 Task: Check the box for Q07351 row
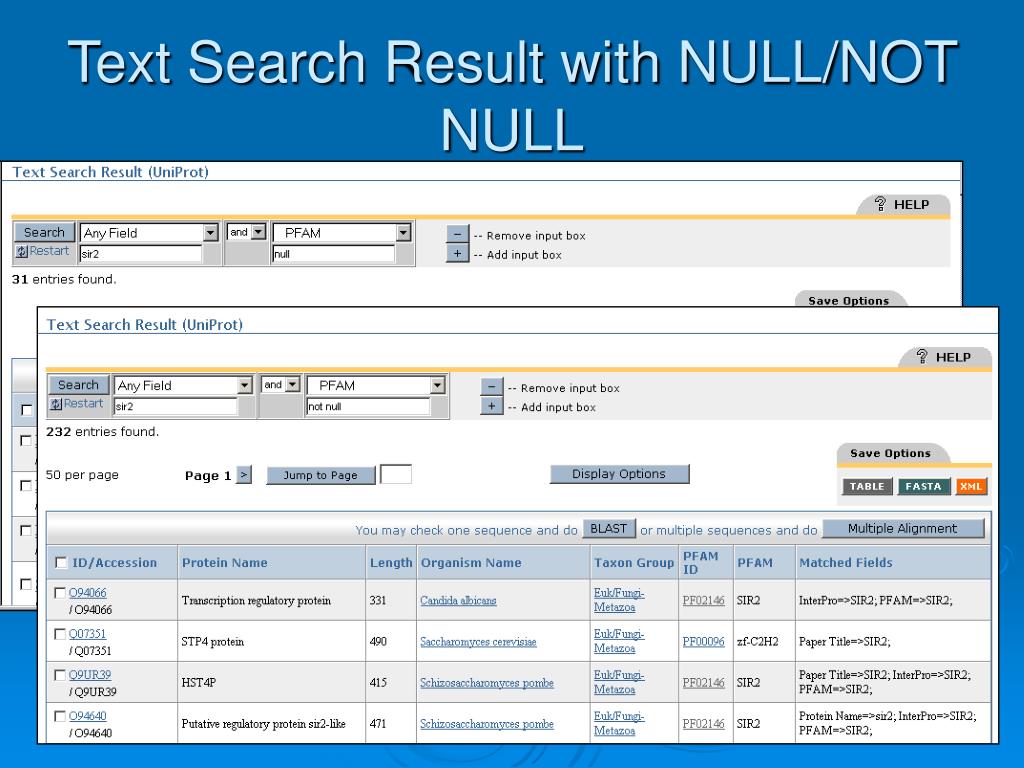click(59, 633)
